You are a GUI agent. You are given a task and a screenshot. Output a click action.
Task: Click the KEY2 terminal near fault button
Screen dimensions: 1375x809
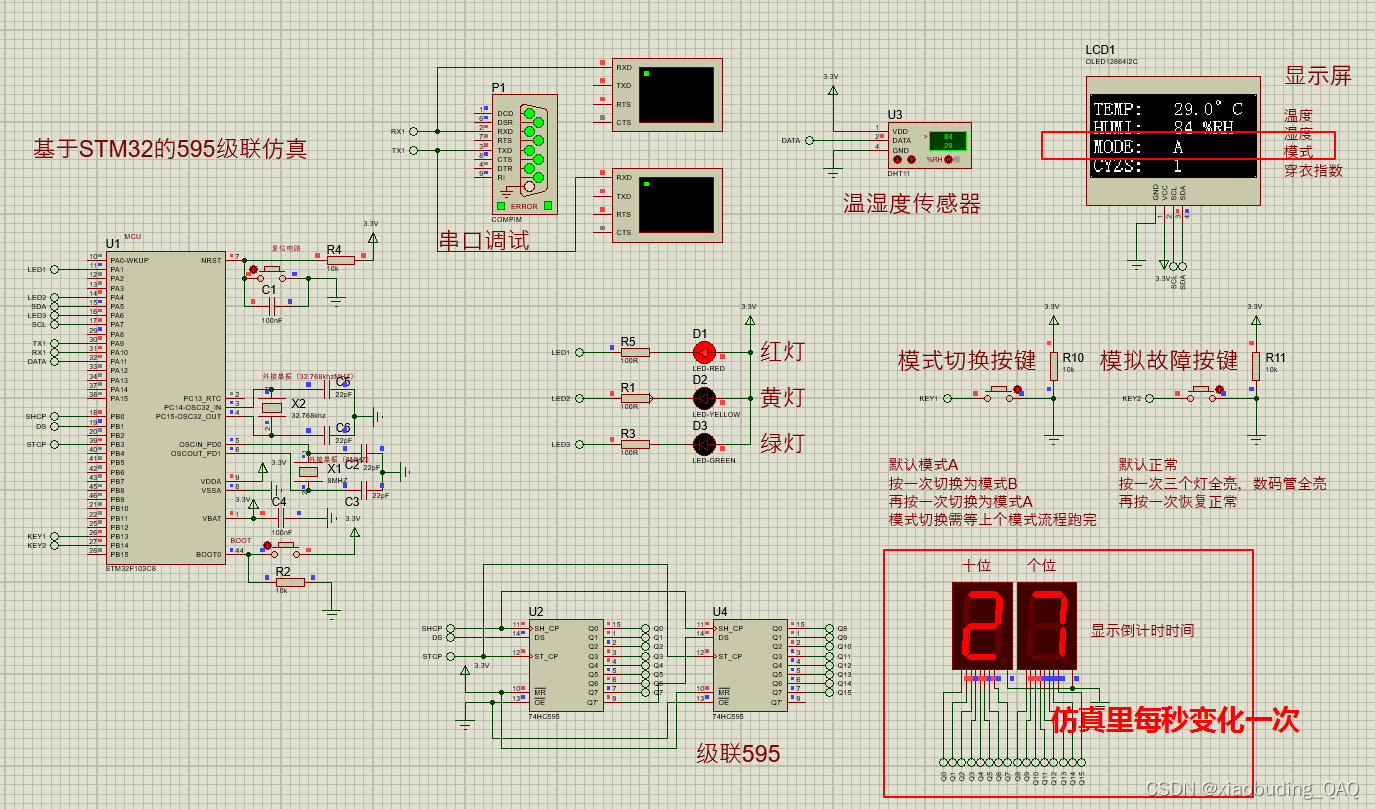tap(1151, 398)
